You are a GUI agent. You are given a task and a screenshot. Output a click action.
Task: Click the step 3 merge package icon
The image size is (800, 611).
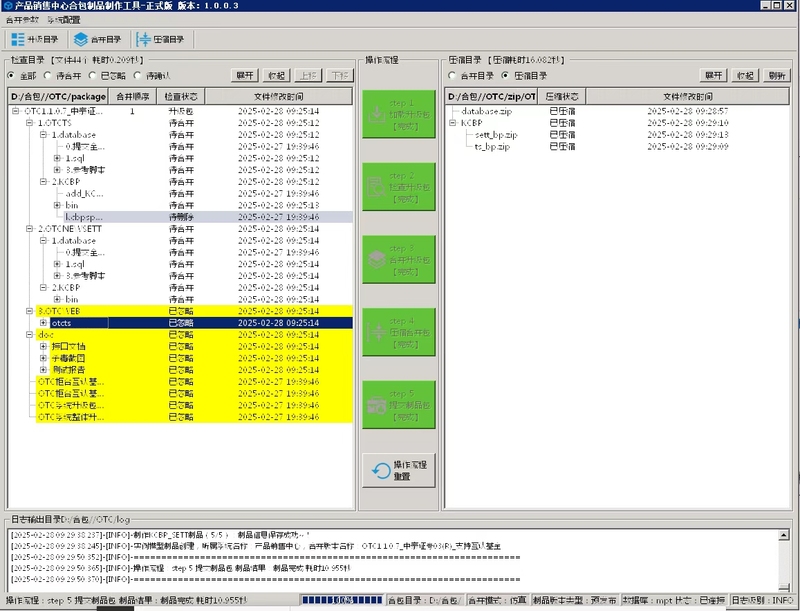[399, 254]
